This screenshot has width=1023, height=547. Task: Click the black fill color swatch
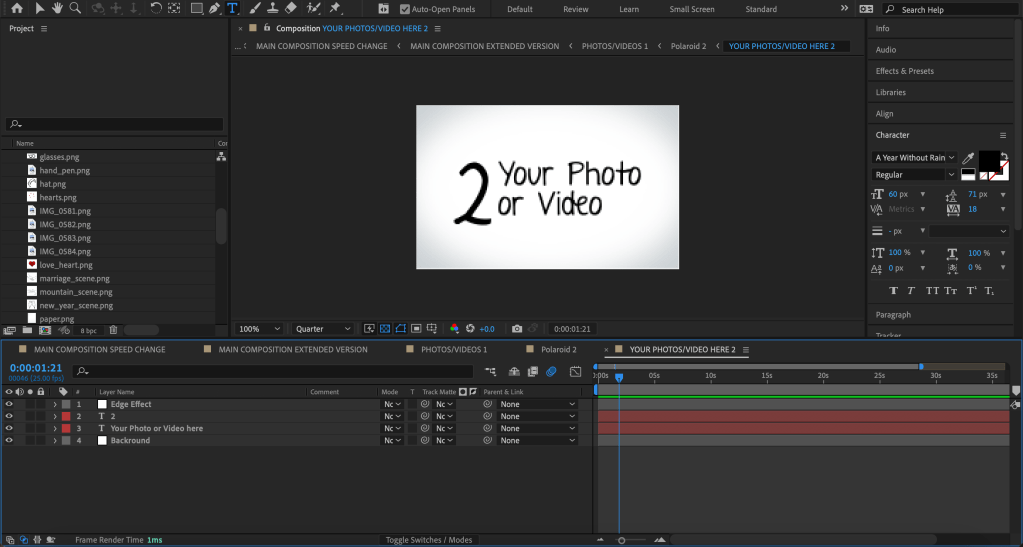(987, 160)
